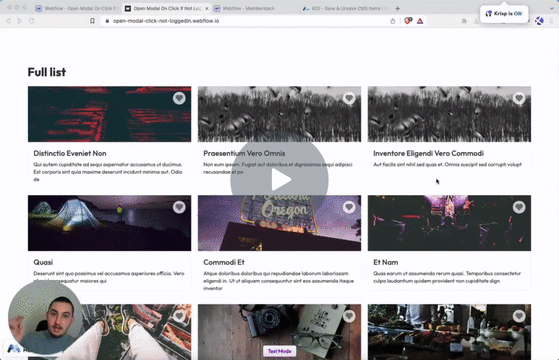Open the Distinctio Eveniet Non title
The height and width of the screenshot is (360, 559).
coord(70,154)
